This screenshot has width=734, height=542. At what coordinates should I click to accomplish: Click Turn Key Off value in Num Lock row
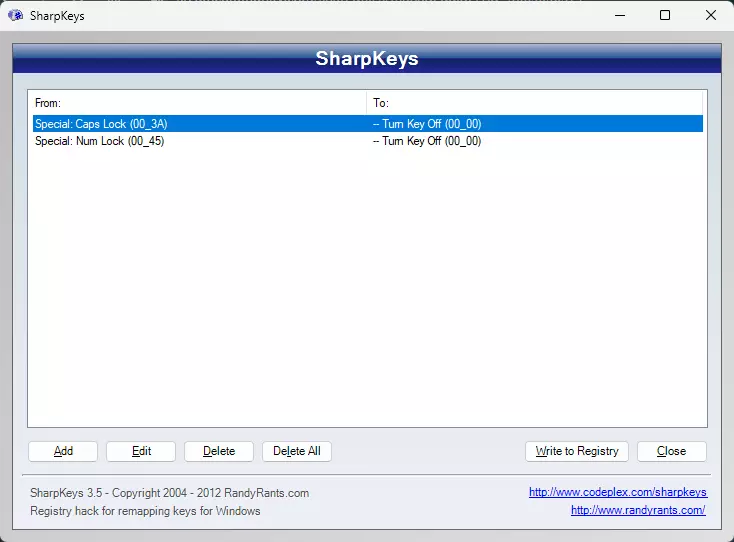(x=427, y=141)
